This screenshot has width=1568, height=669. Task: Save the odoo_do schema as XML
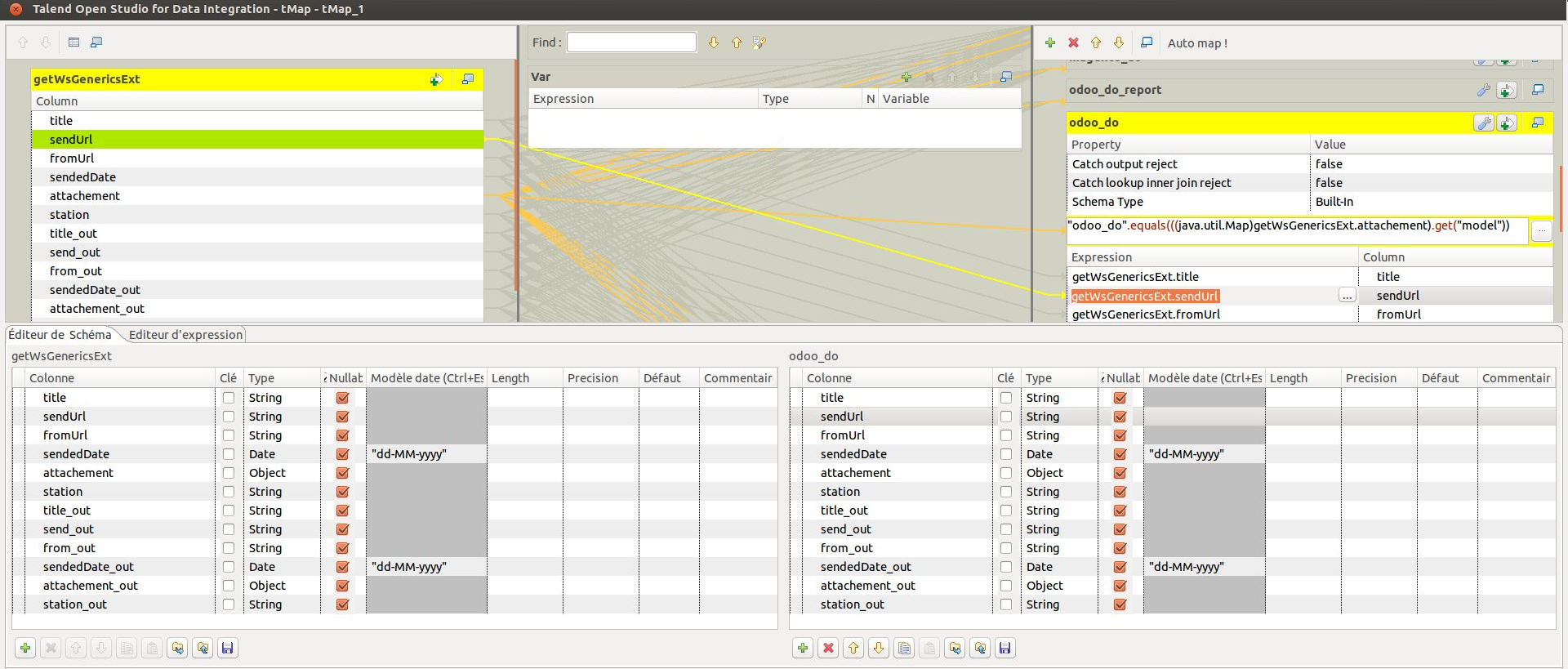click(x=1005, y=648)
